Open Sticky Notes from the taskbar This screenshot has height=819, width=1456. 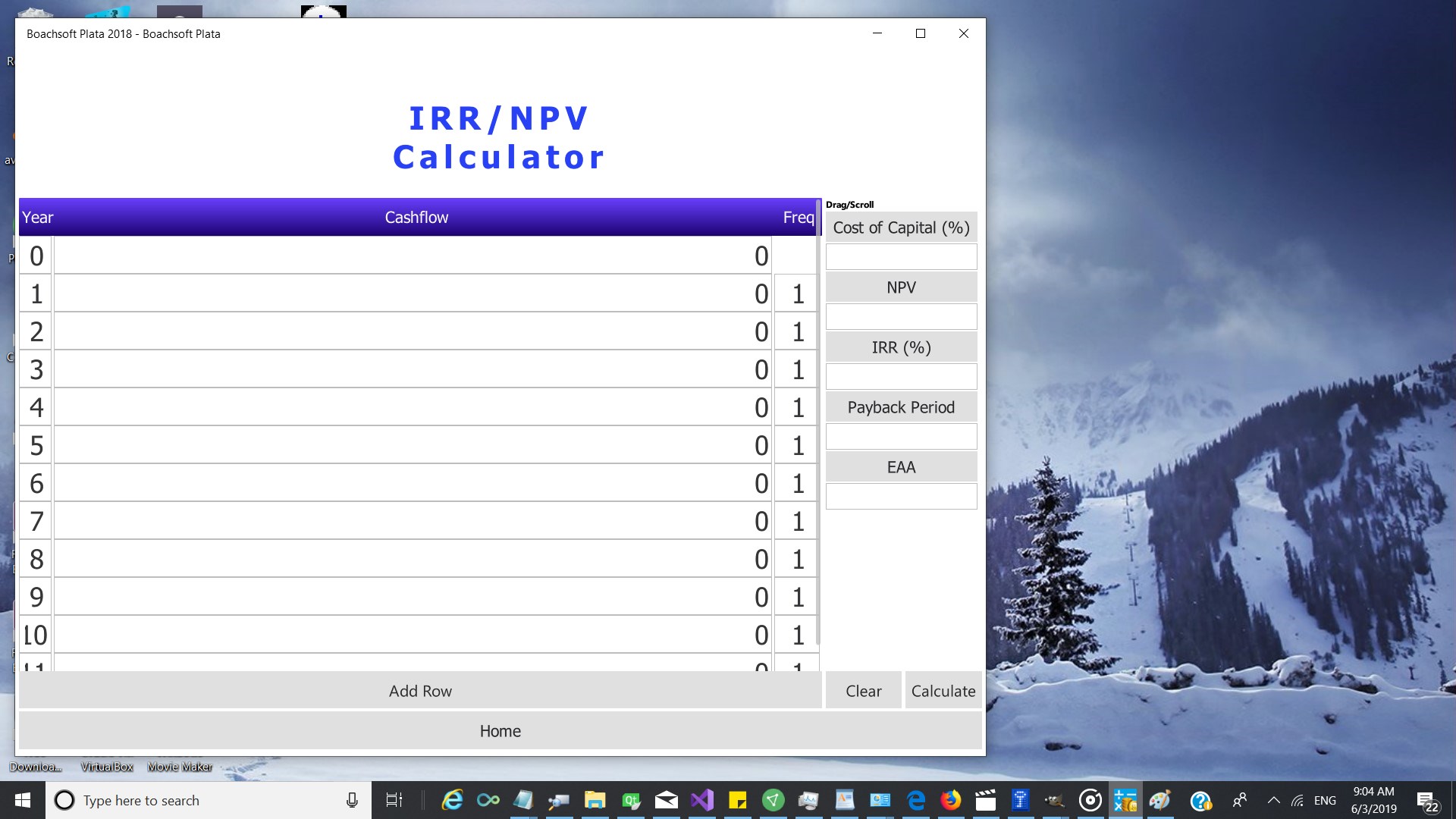point(737,800)
